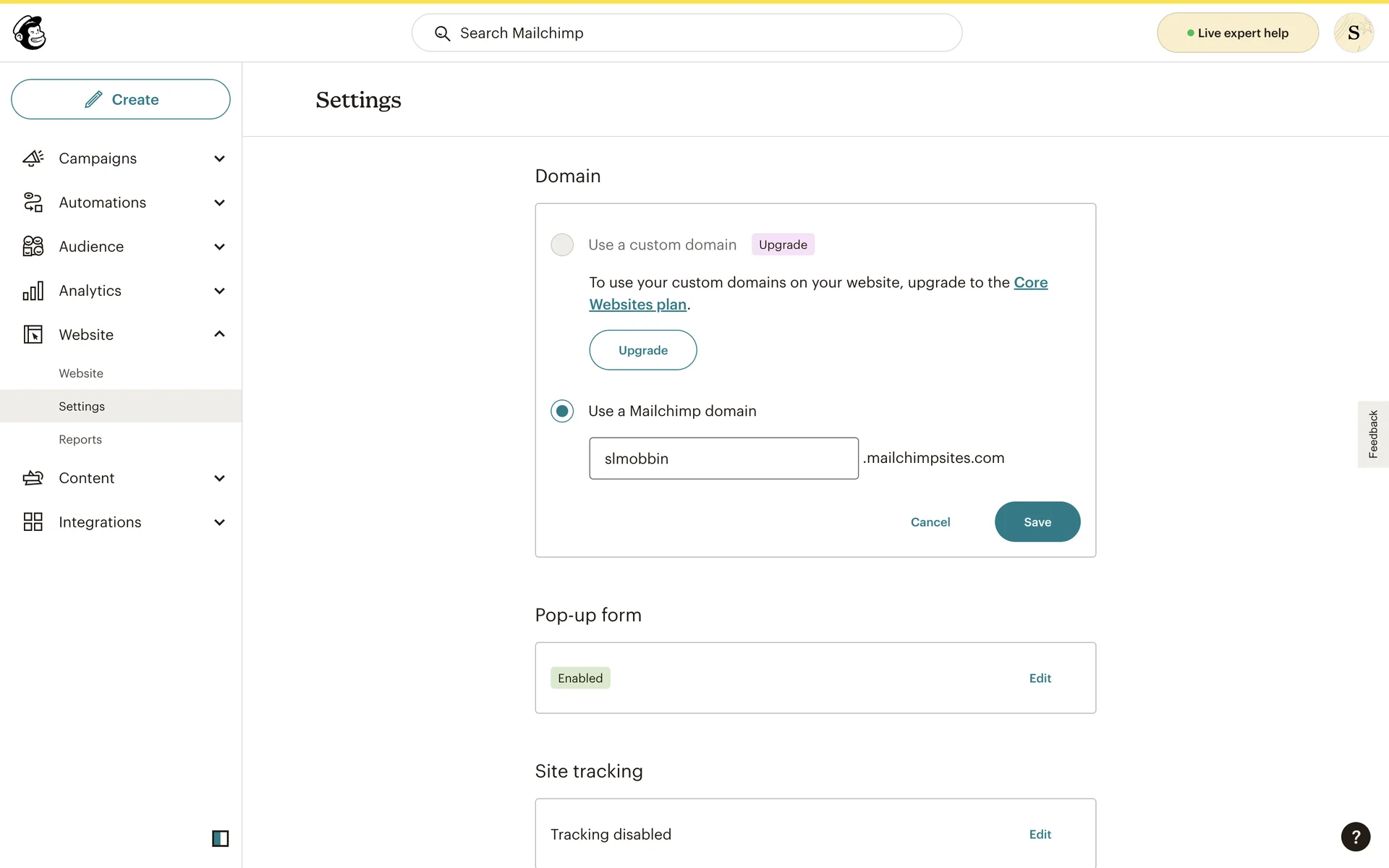The height and width of the screenshot is (868, 1389).
Task: Open the account avatar S menu
Action: click(1353, 33)
